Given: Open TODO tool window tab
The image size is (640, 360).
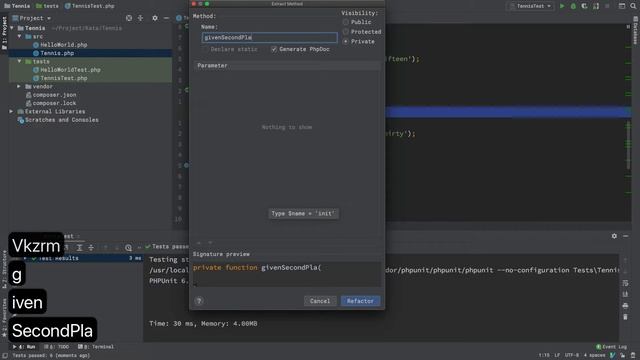Looking at the screenshot, I should (56, 347).
